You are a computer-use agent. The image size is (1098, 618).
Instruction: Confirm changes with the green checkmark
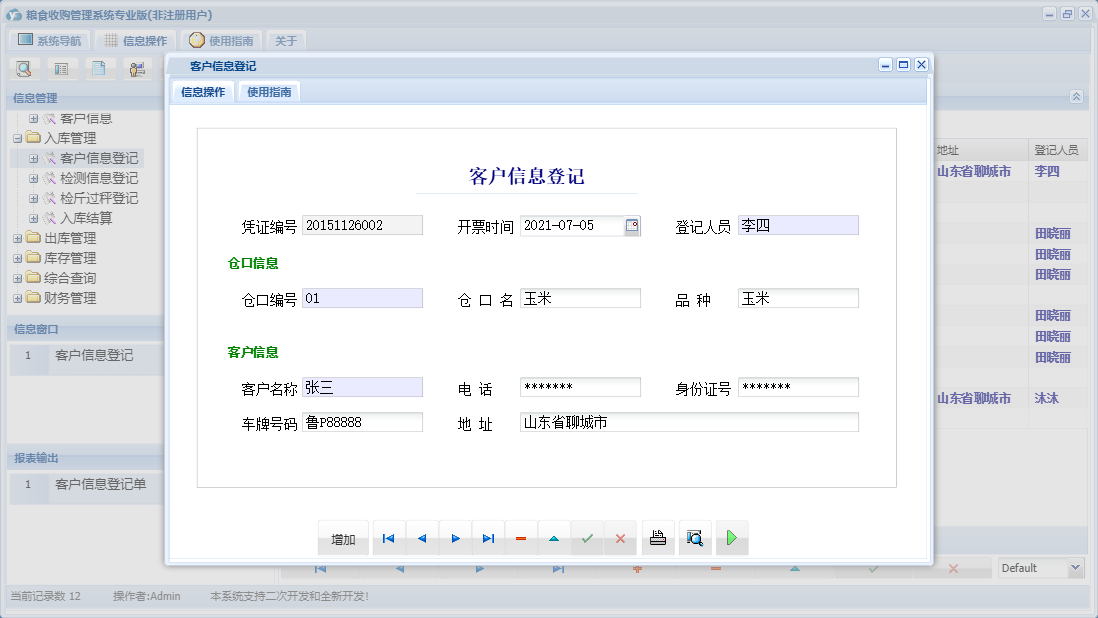coord(587,538)
